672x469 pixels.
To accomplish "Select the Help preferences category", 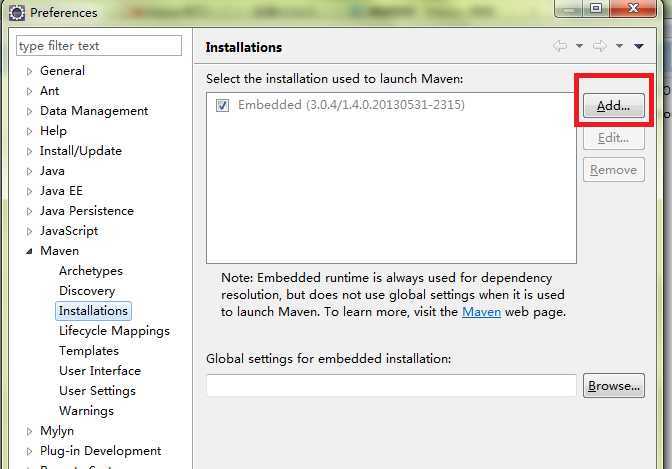I will point(53,131).
